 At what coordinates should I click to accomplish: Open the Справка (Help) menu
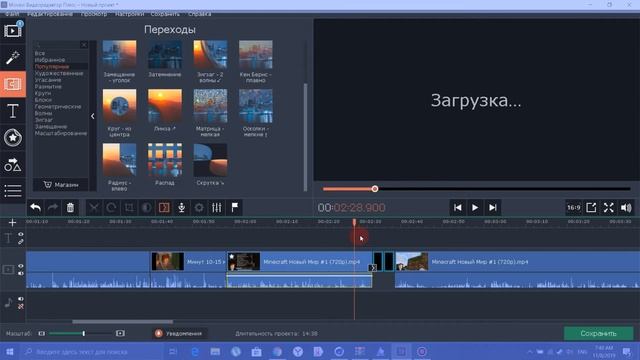(200, 14)
